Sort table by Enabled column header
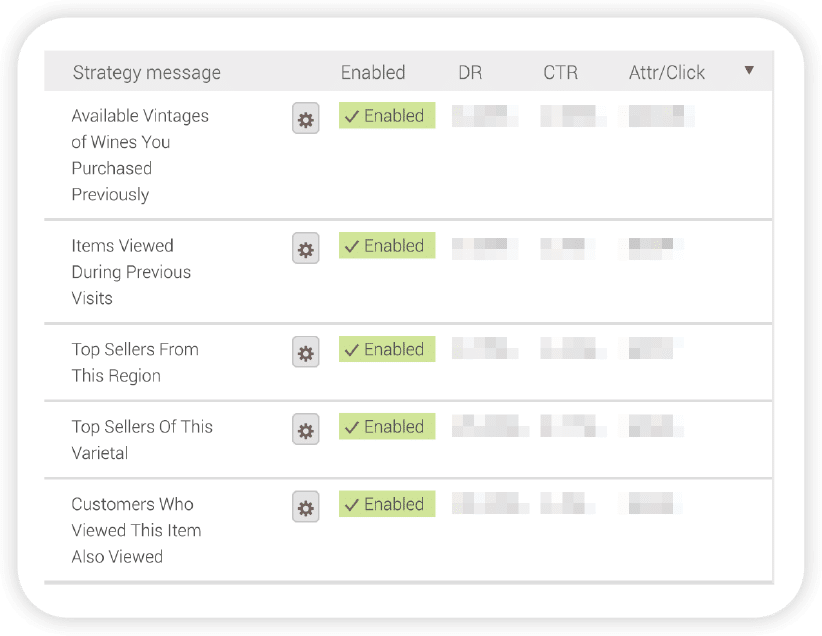Screen dimensions: 822x636 click(x=373, y=73)
